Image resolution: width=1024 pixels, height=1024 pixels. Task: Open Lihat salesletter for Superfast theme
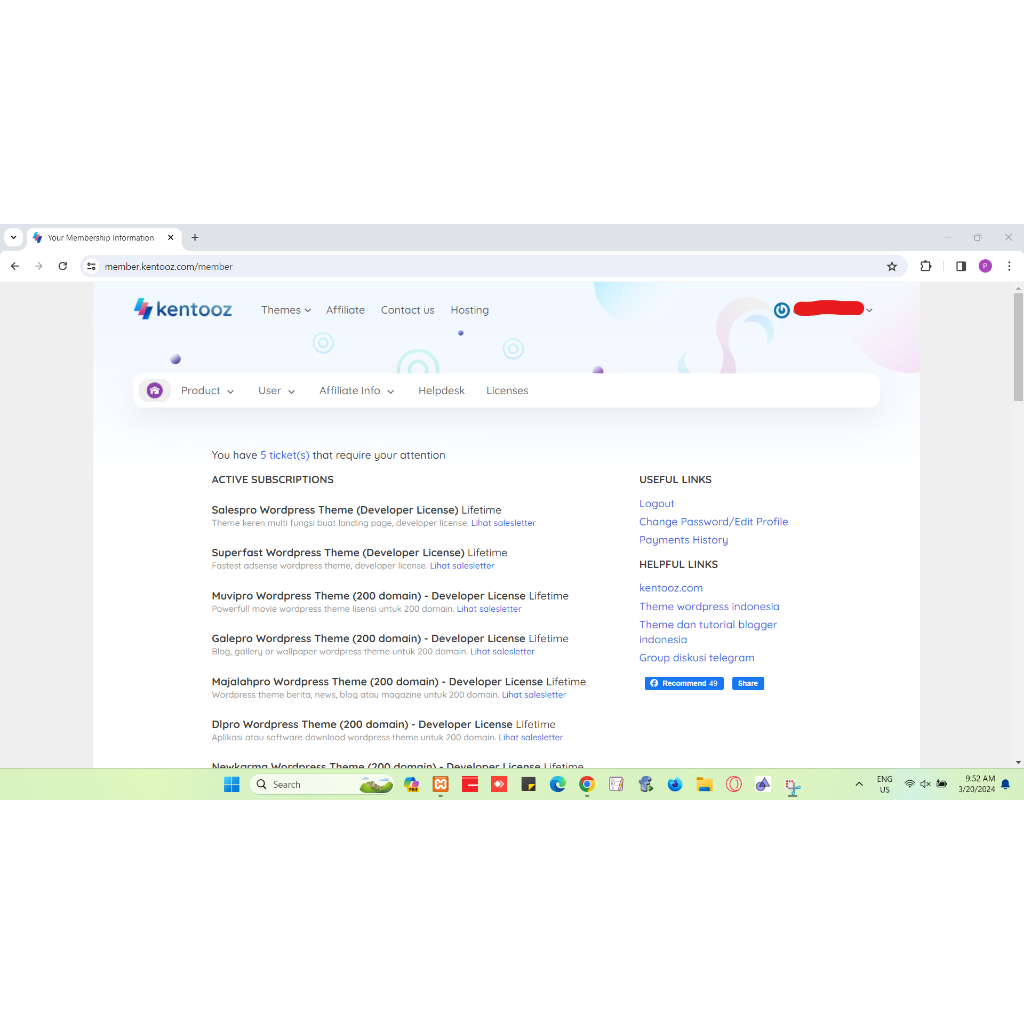[462, 566]
